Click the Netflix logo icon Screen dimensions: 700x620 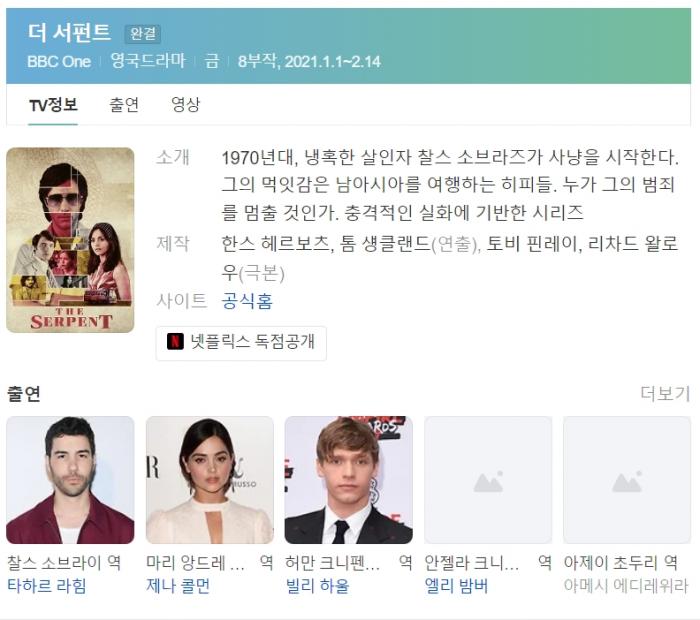coord(175,341)
